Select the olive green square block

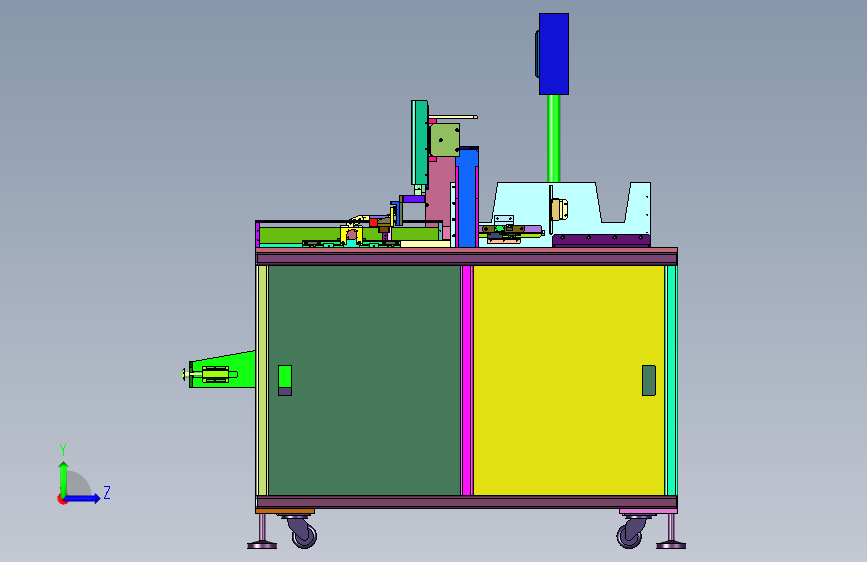[x=445, y=140]
